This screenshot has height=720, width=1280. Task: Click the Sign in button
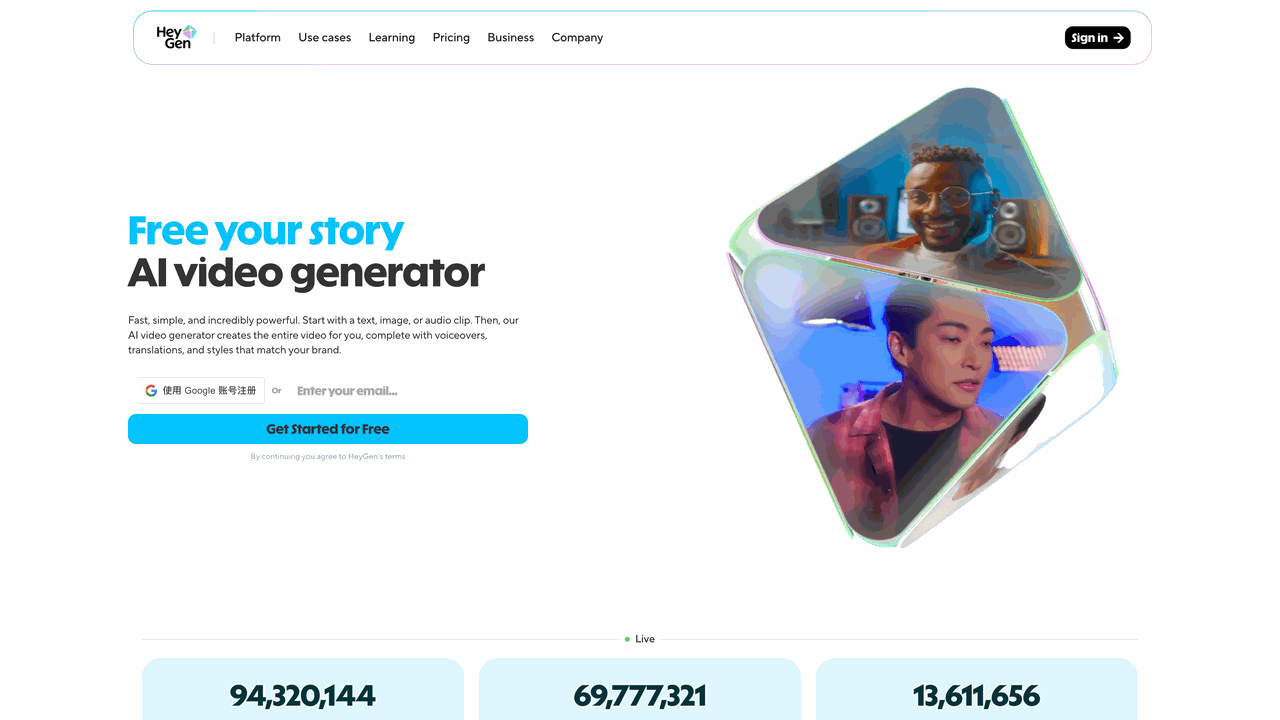pos(1097,38)
